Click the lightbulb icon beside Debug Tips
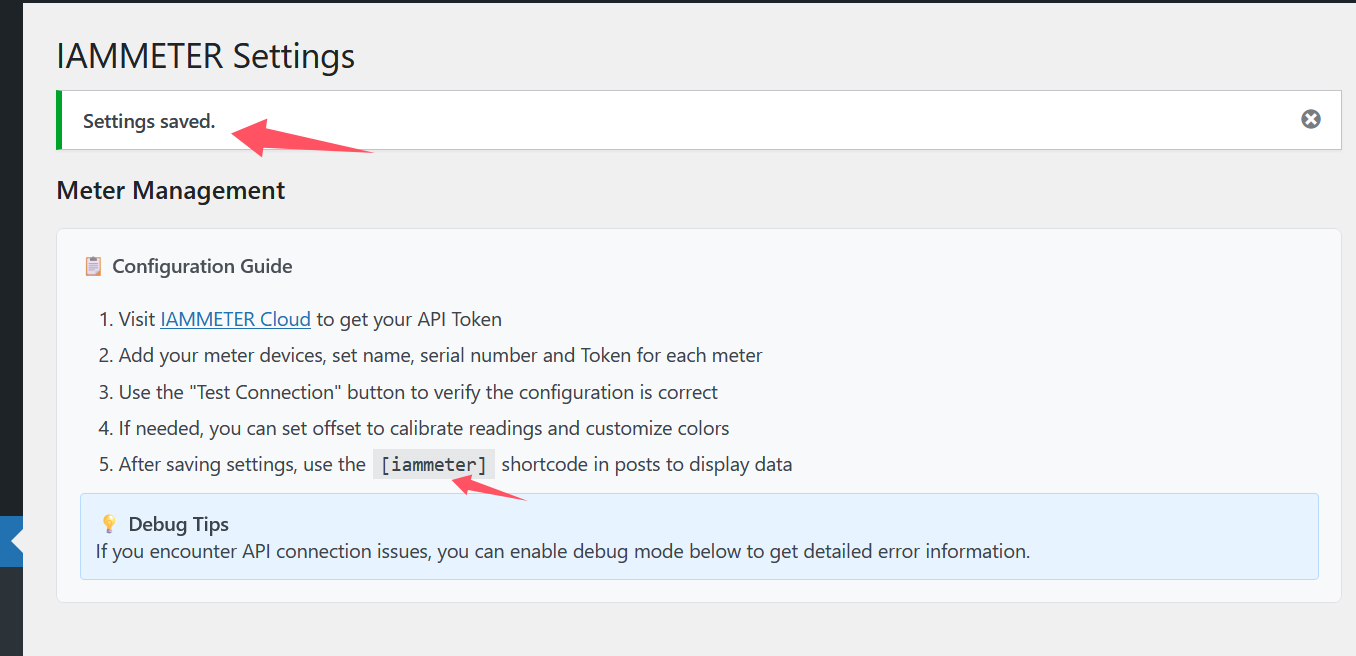Image resolution: width=1356 pixels, height=656 pixels. (109, 524)
